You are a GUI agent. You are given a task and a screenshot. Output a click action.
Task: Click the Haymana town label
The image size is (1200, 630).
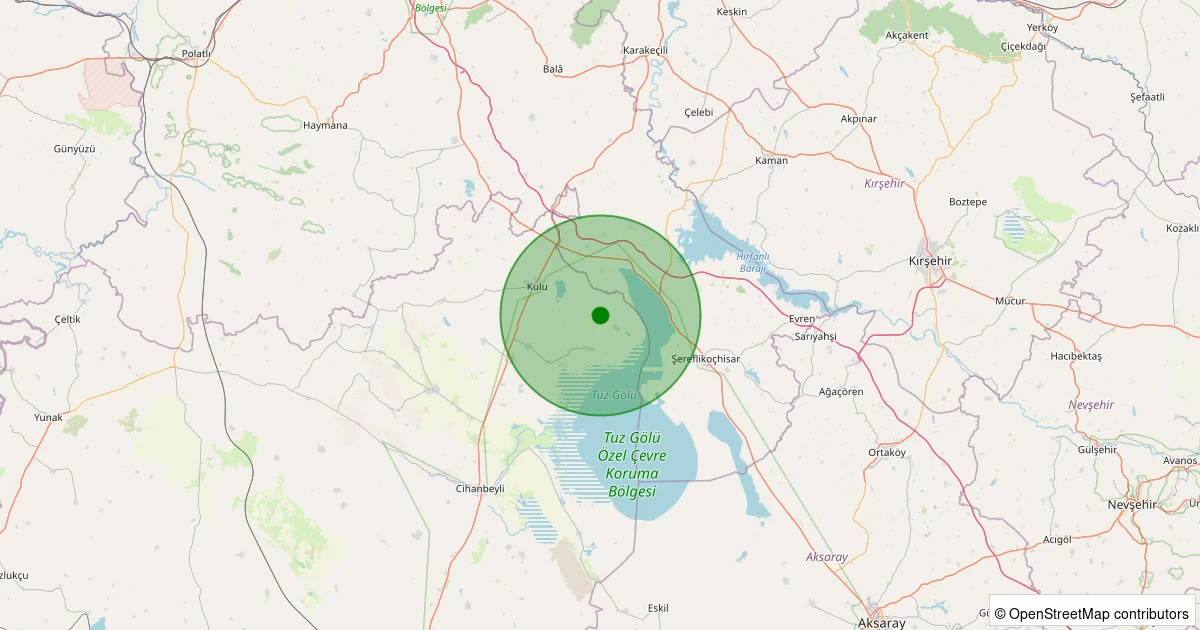point(325,126)
